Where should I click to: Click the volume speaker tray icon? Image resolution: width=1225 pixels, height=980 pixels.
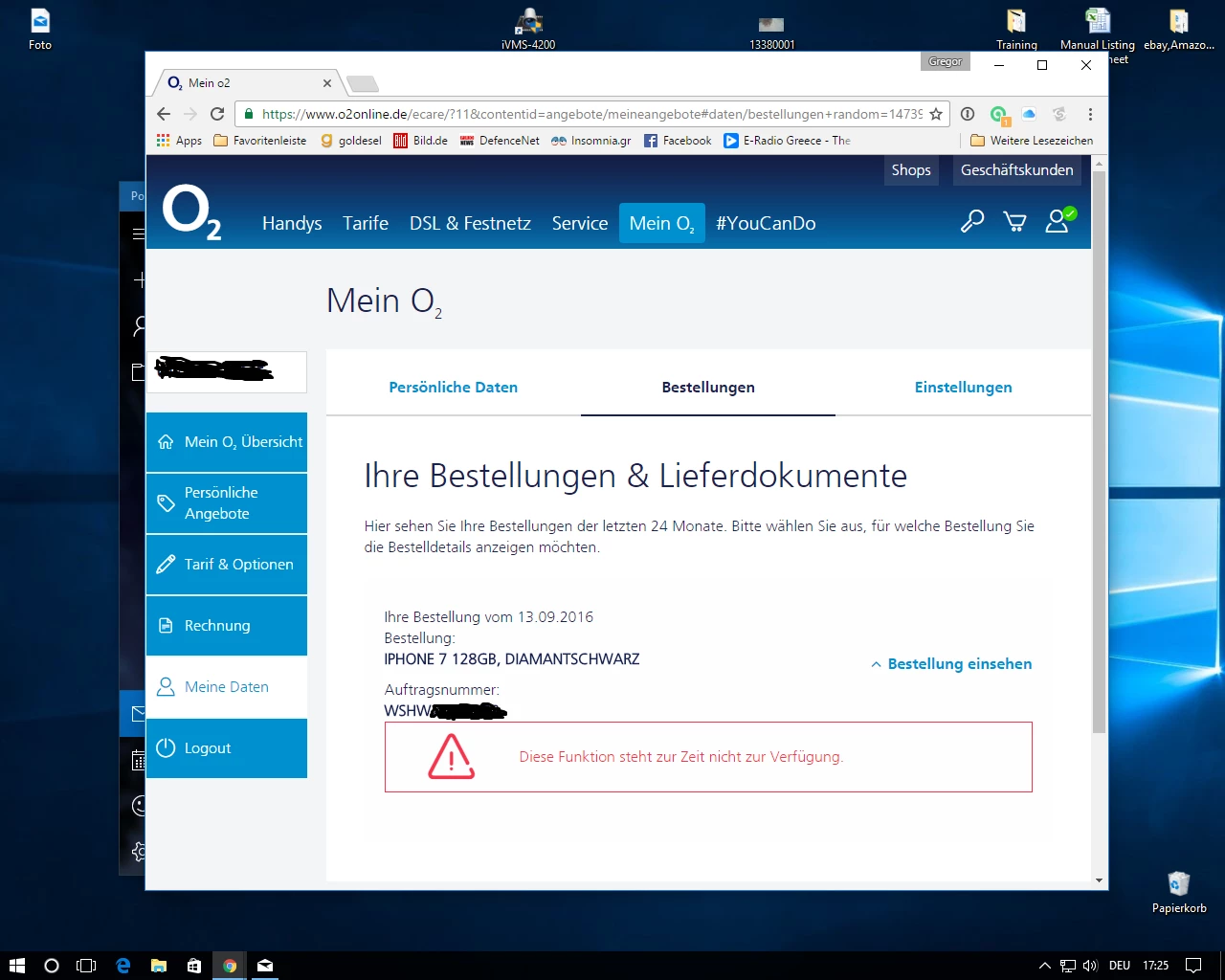1090,966
